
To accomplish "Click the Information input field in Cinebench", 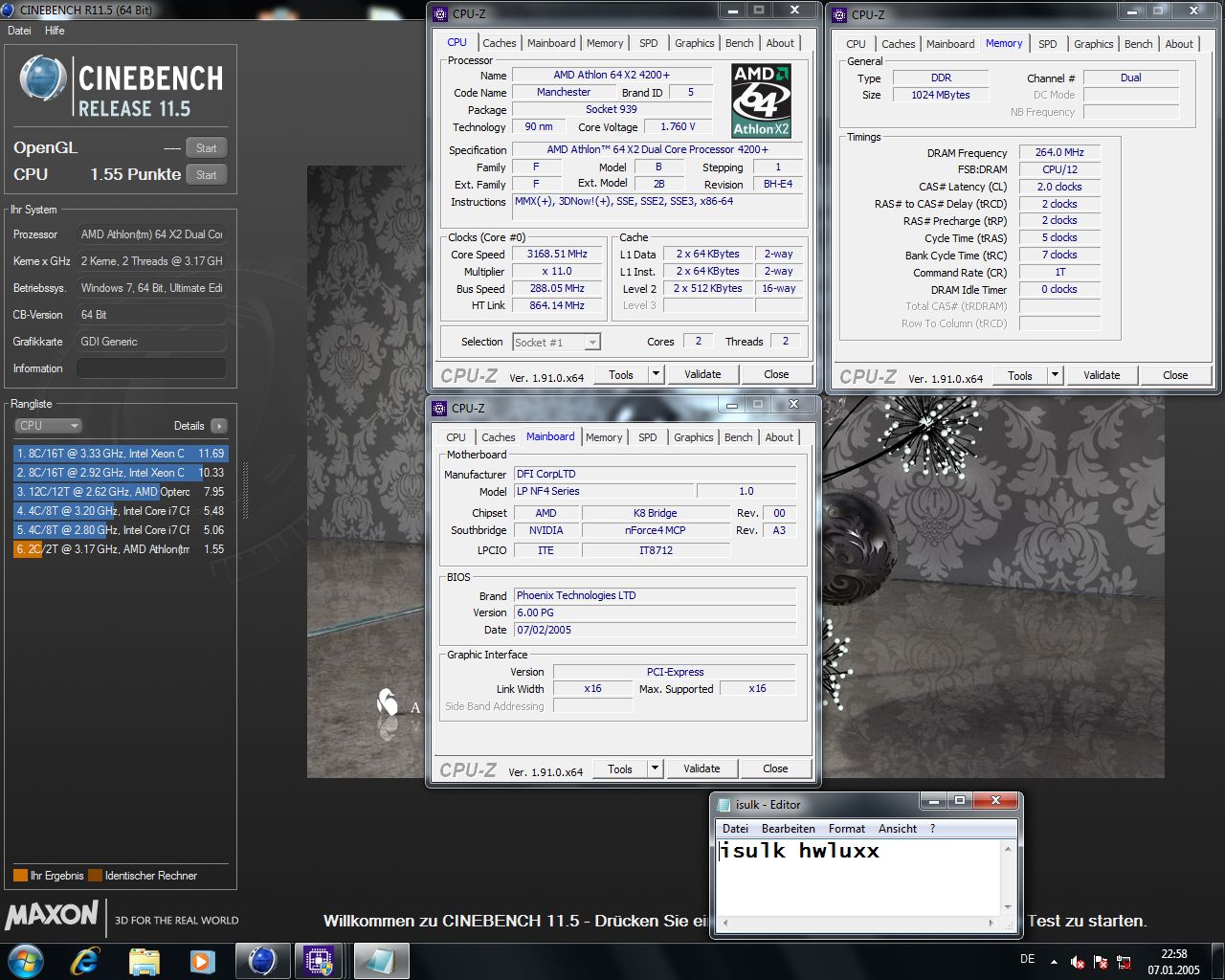I will (x=151, y=368).
